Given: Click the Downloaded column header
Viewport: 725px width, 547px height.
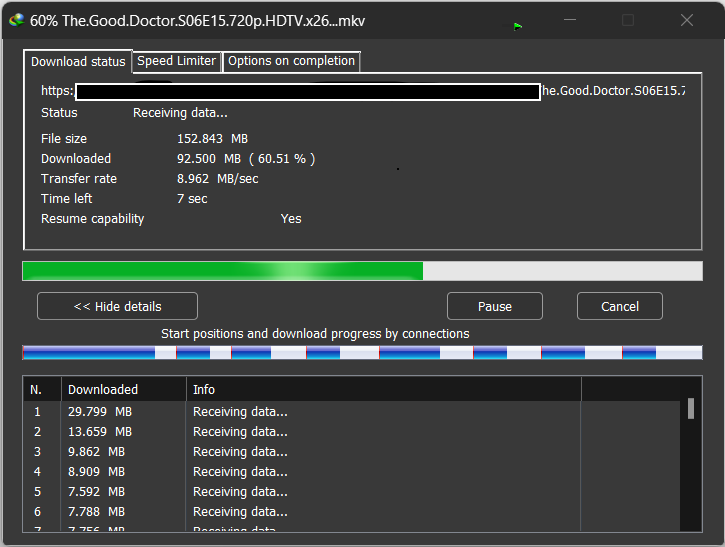Looking at the screenshot, I should pos(123,389).
